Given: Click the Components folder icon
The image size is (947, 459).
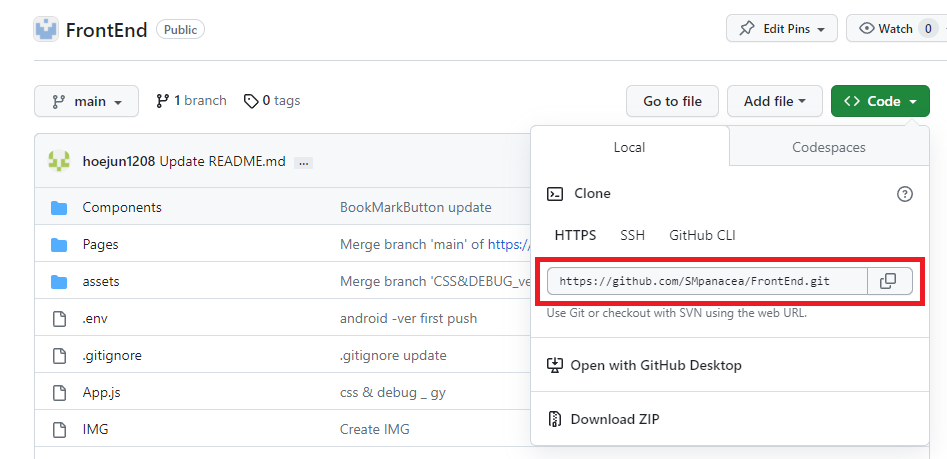Looking at the screenshot, I should pos(59,208).
